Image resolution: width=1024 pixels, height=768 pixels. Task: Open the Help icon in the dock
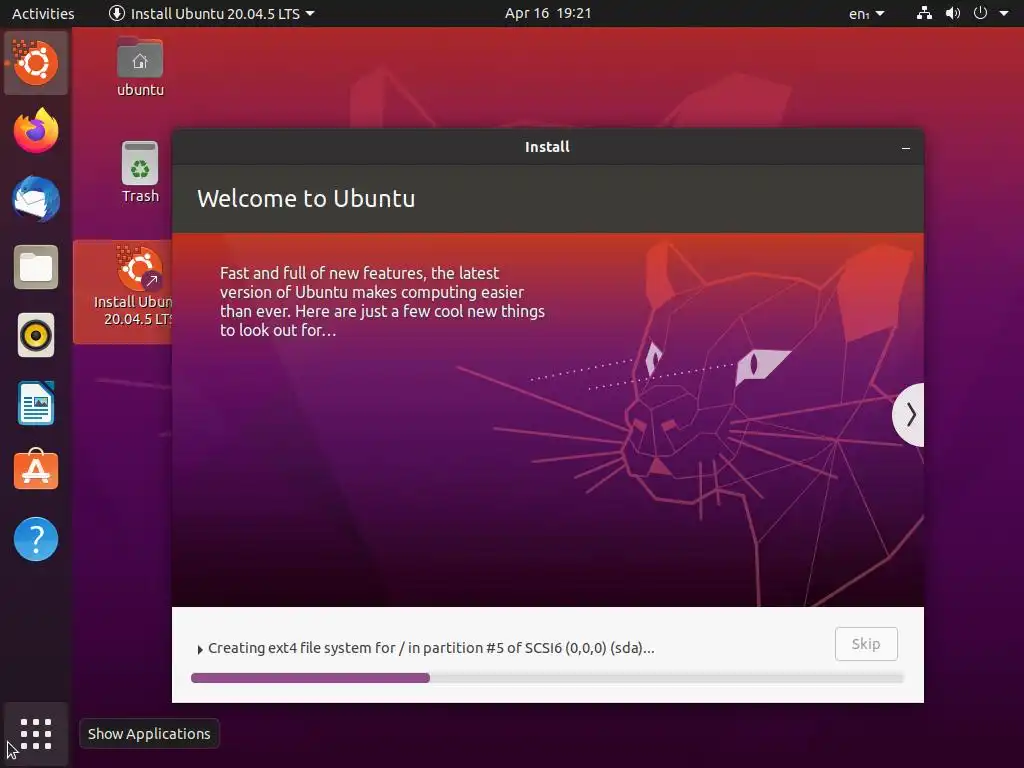coord(36,539)
